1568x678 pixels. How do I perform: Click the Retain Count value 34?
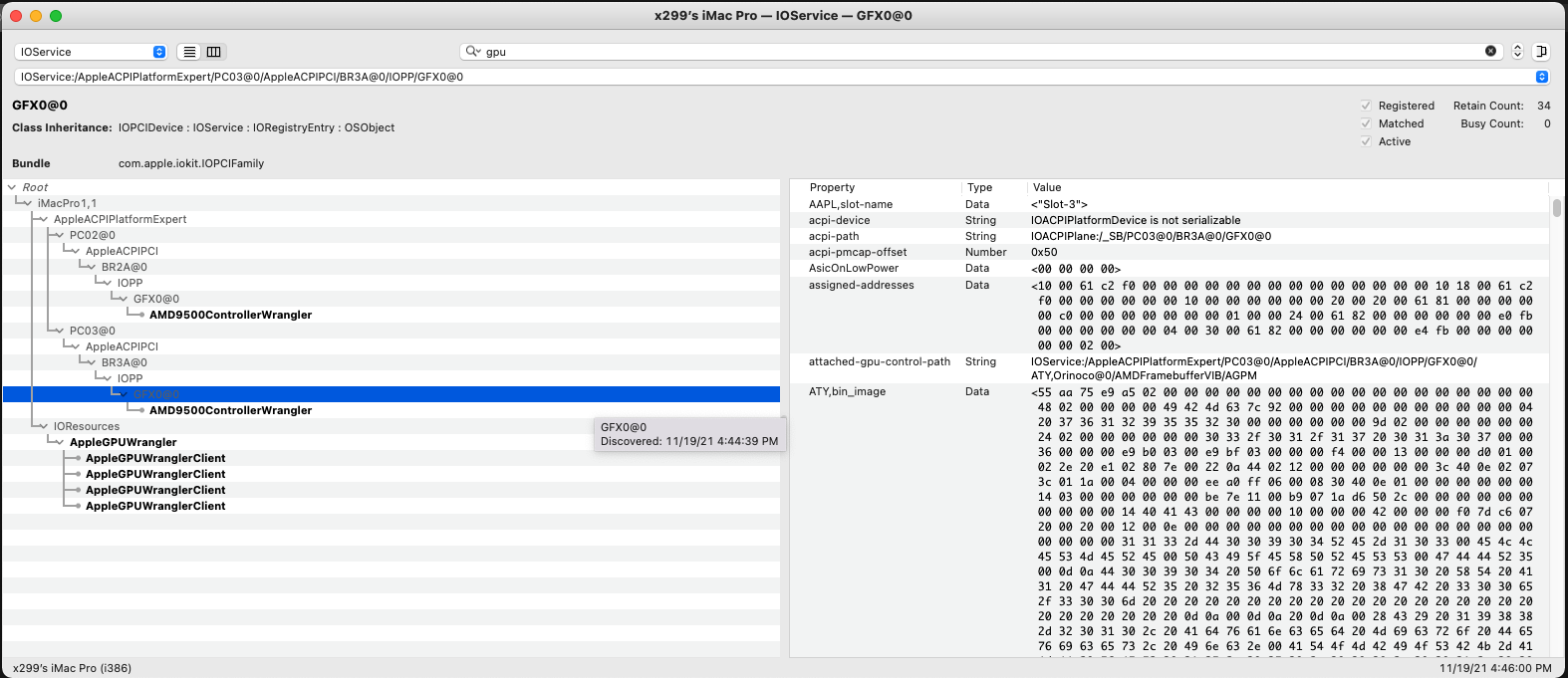[1544, 106]
